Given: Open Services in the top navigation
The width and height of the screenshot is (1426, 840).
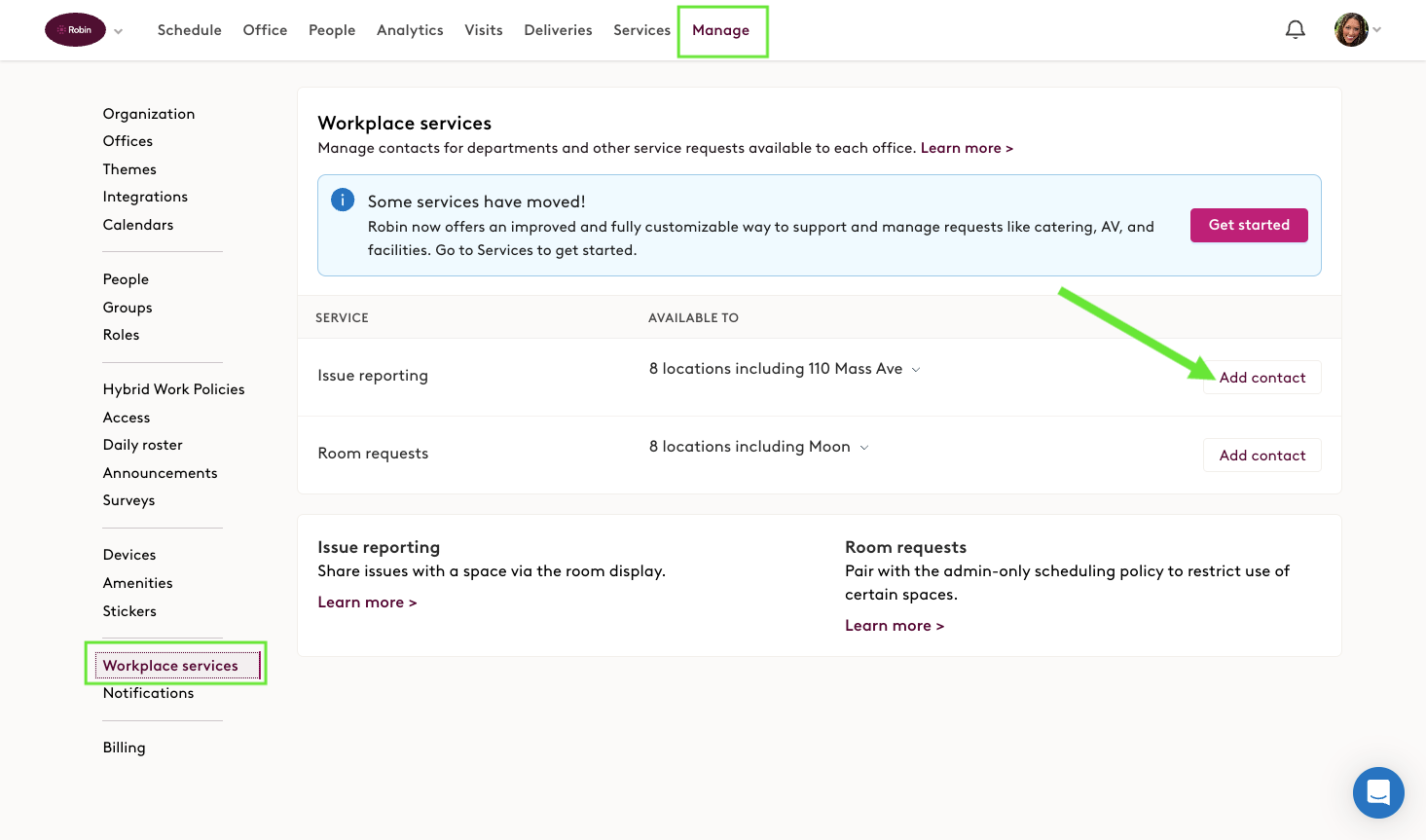Looking at the screenshot, I should coord(641,30).
